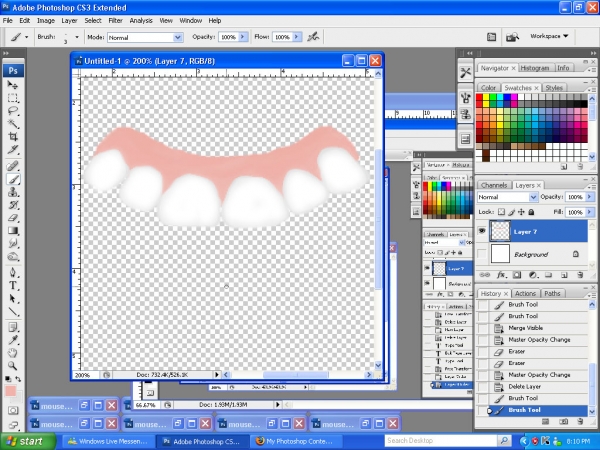Switch to the Histogram tab
This screenshot has height=450, width=600.
(535, 68)
